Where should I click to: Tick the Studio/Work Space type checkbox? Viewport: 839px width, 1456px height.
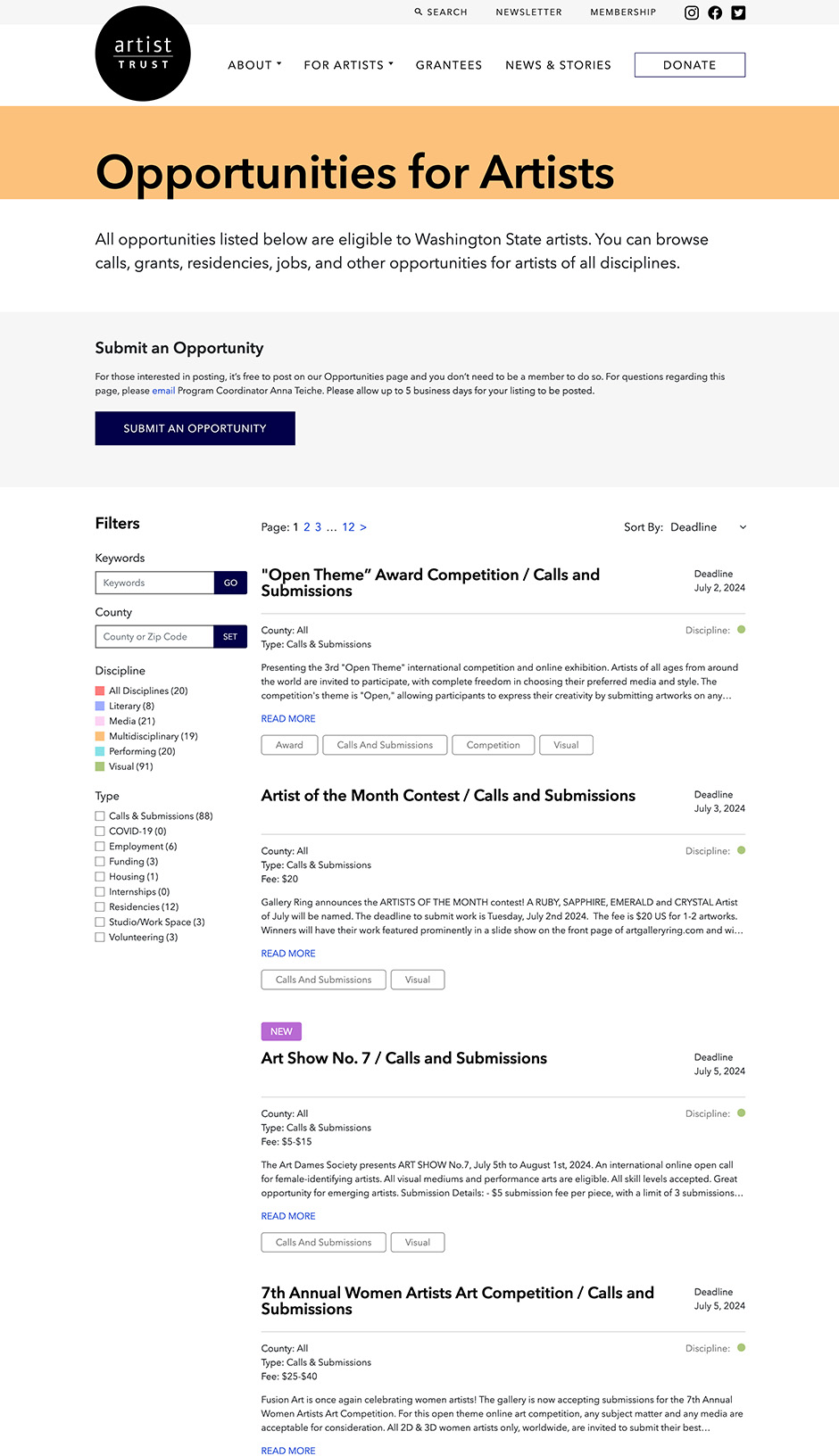point(100,922)
